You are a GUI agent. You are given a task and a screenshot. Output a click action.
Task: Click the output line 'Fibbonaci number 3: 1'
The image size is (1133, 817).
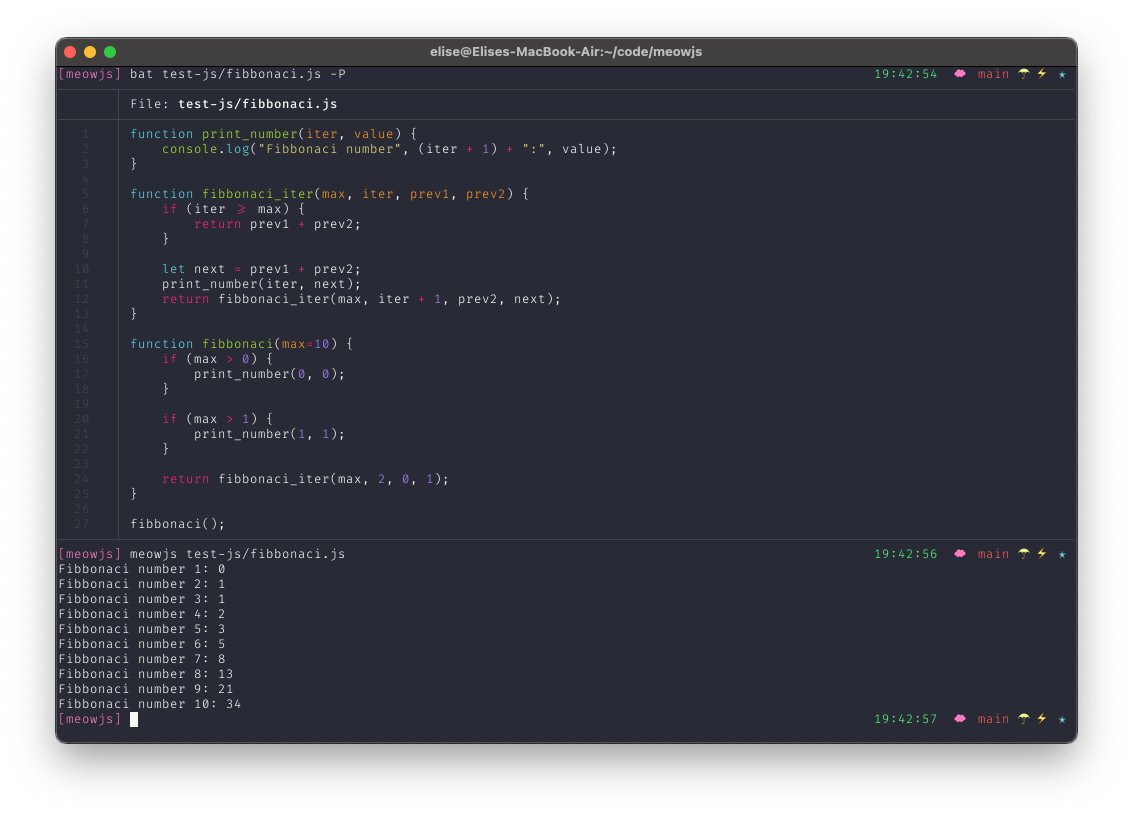pyautogui.click(x=142, y=599)
